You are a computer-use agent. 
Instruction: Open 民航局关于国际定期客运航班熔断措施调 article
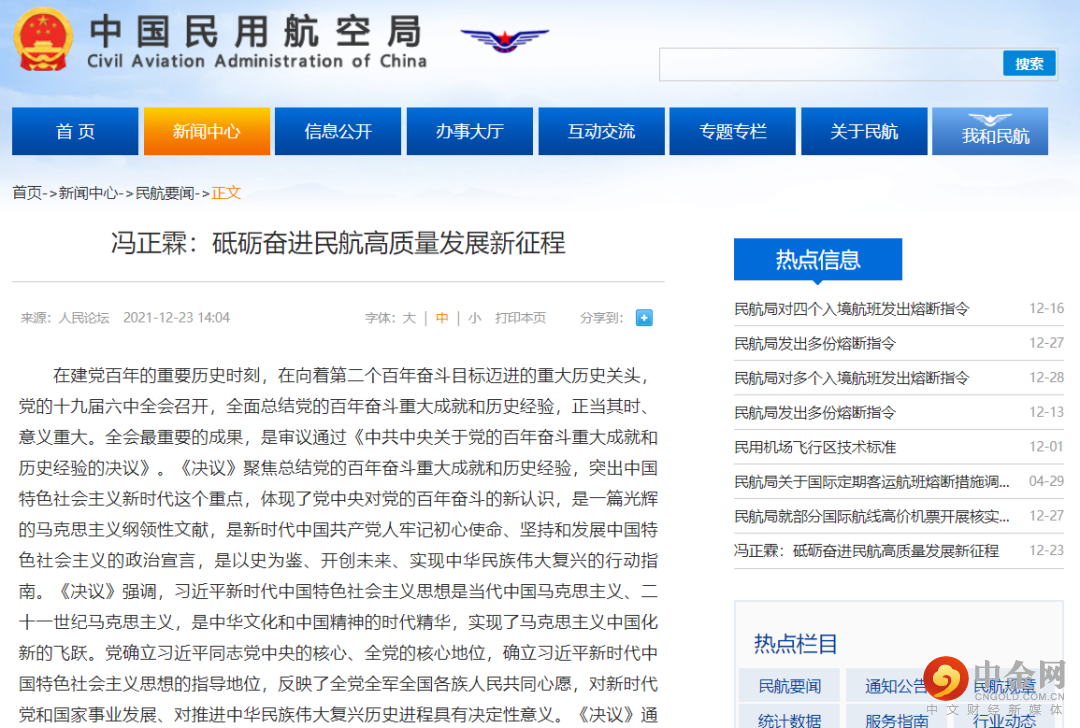pos(872,481)
